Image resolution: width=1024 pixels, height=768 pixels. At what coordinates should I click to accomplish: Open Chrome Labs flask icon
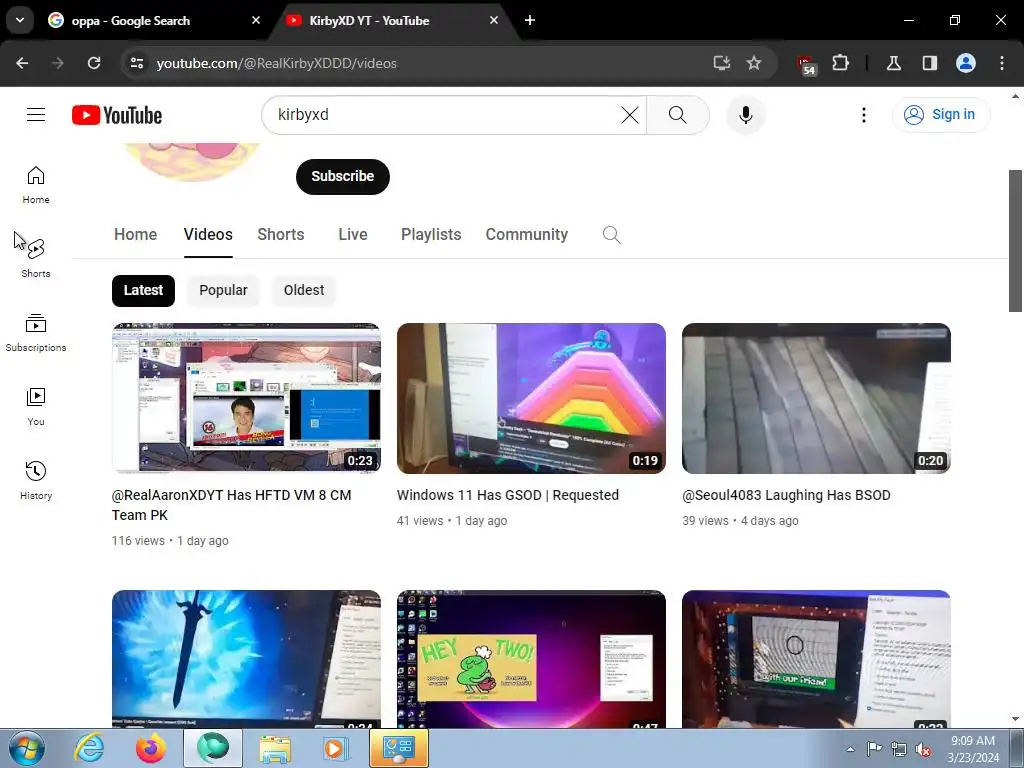pos(893,63)
